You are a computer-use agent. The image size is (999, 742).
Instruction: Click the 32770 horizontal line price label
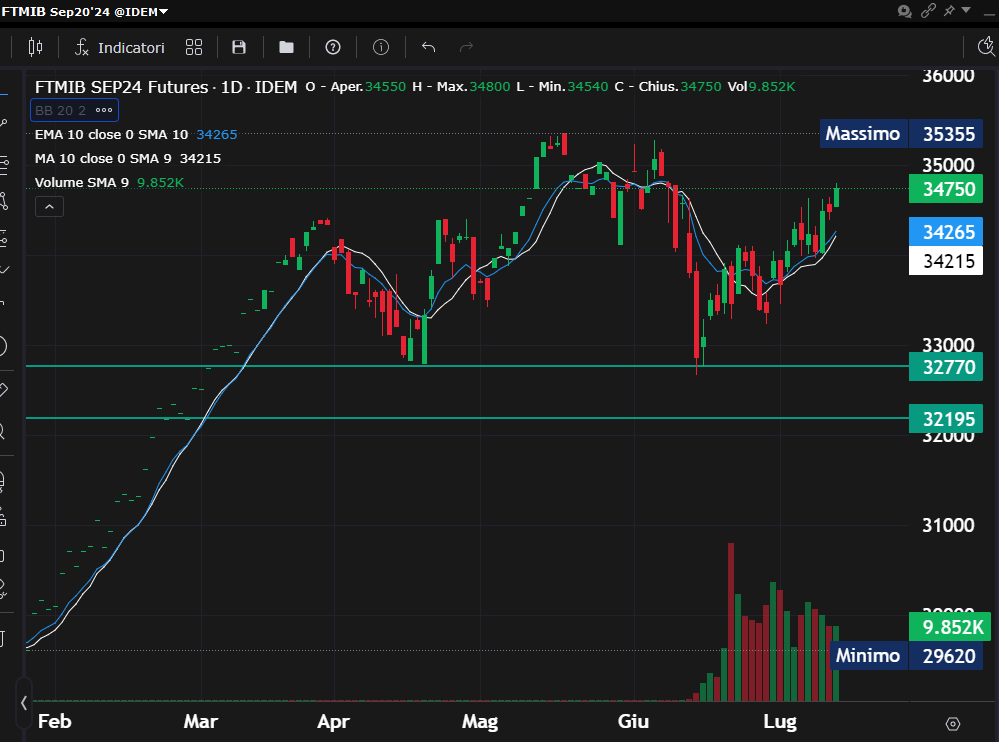pos(947,366)
